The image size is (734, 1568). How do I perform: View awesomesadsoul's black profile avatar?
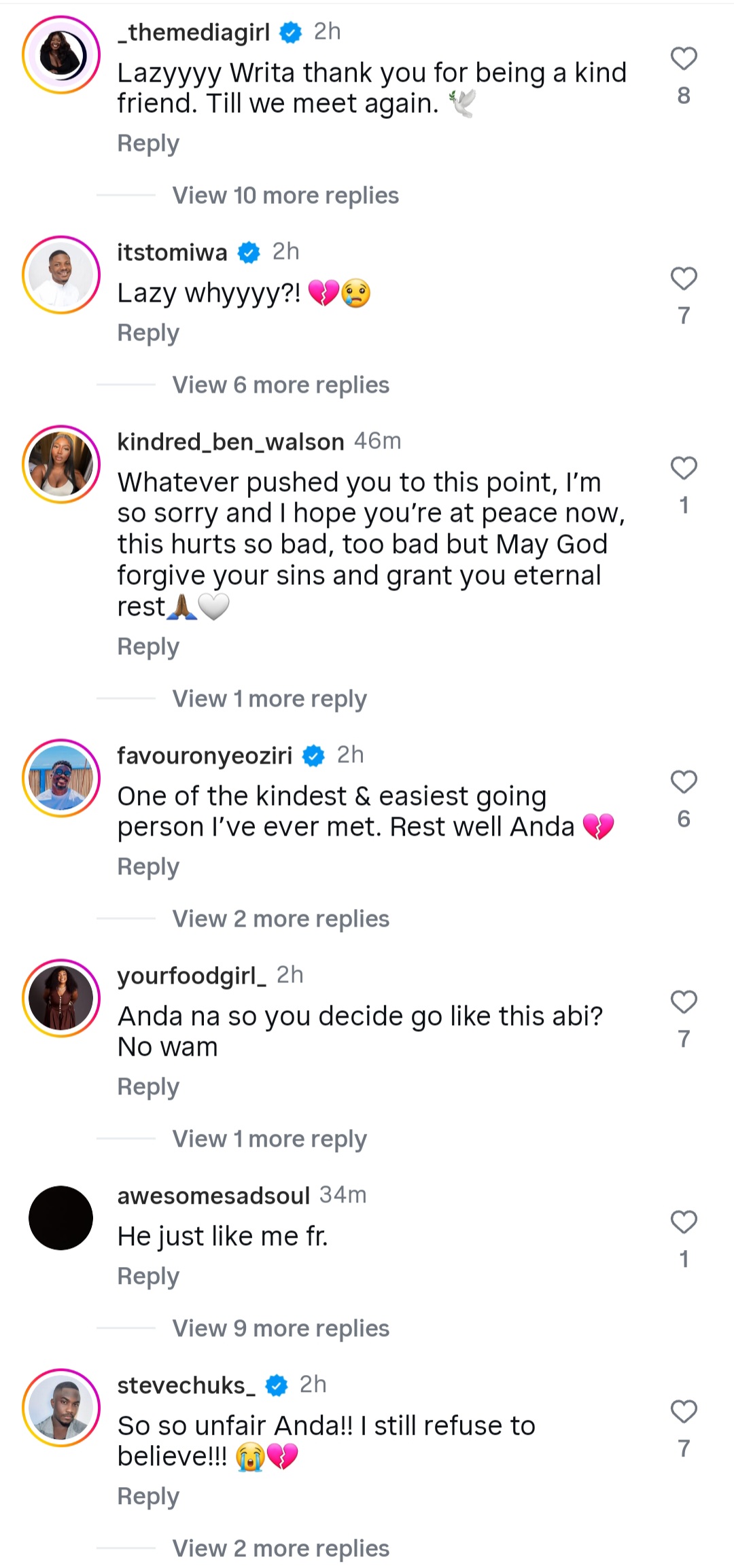point(61,1217)
